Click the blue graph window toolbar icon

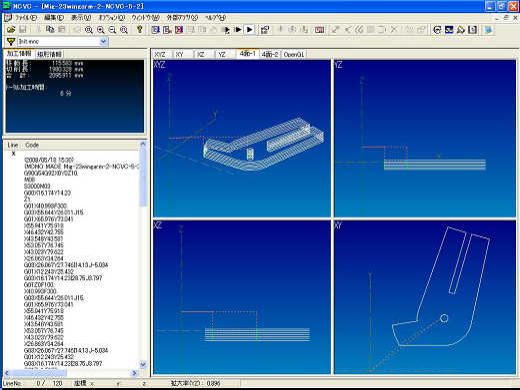coord(449,30)
